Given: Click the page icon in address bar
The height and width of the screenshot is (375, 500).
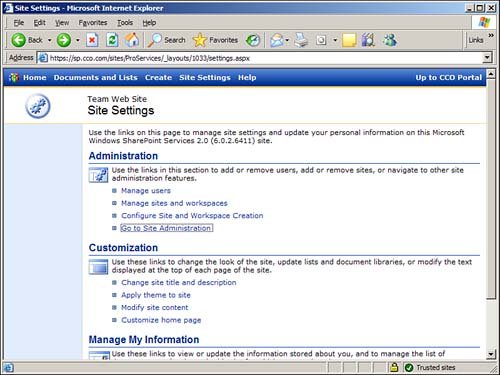Looking at the screenshot, I should (43, 58).
